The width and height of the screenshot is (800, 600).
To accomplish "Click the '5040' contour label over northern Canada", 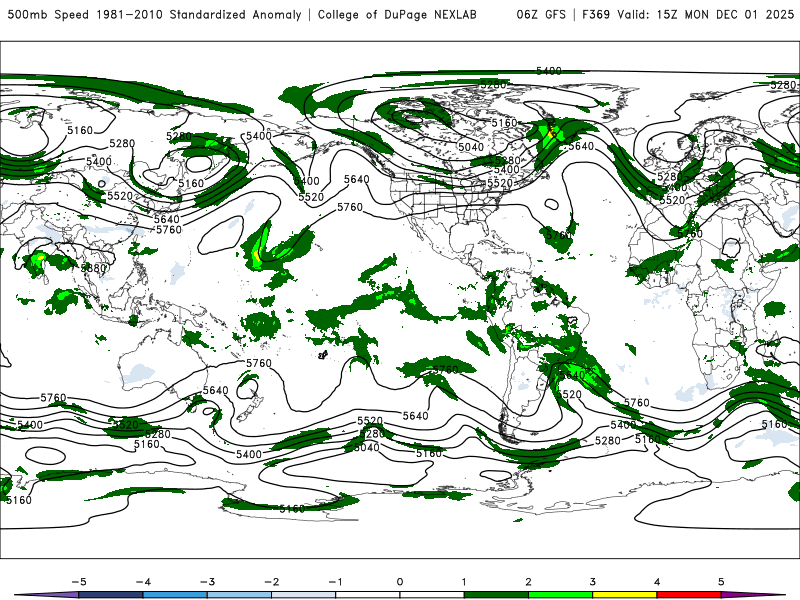I will [470, 147].
